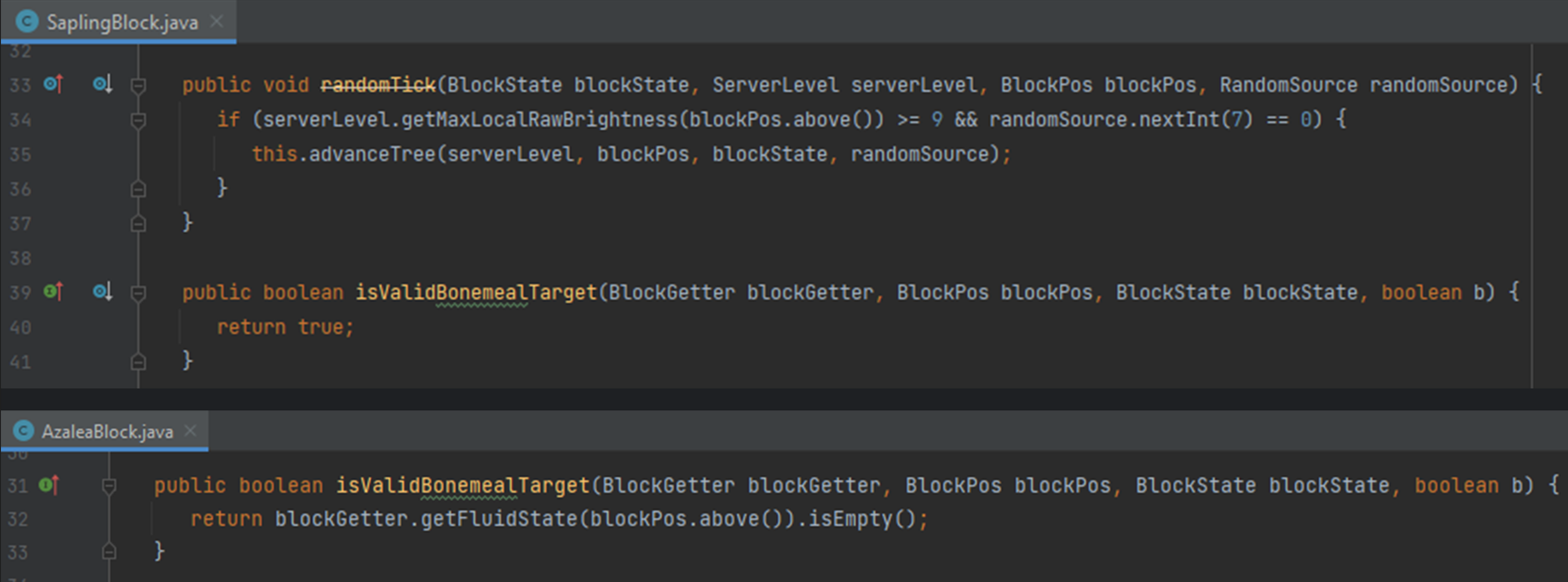Click implements-method gutter icon in AzaleaBlock line 31
Viewport: 1568px width, 582px height.
(49, 485)
